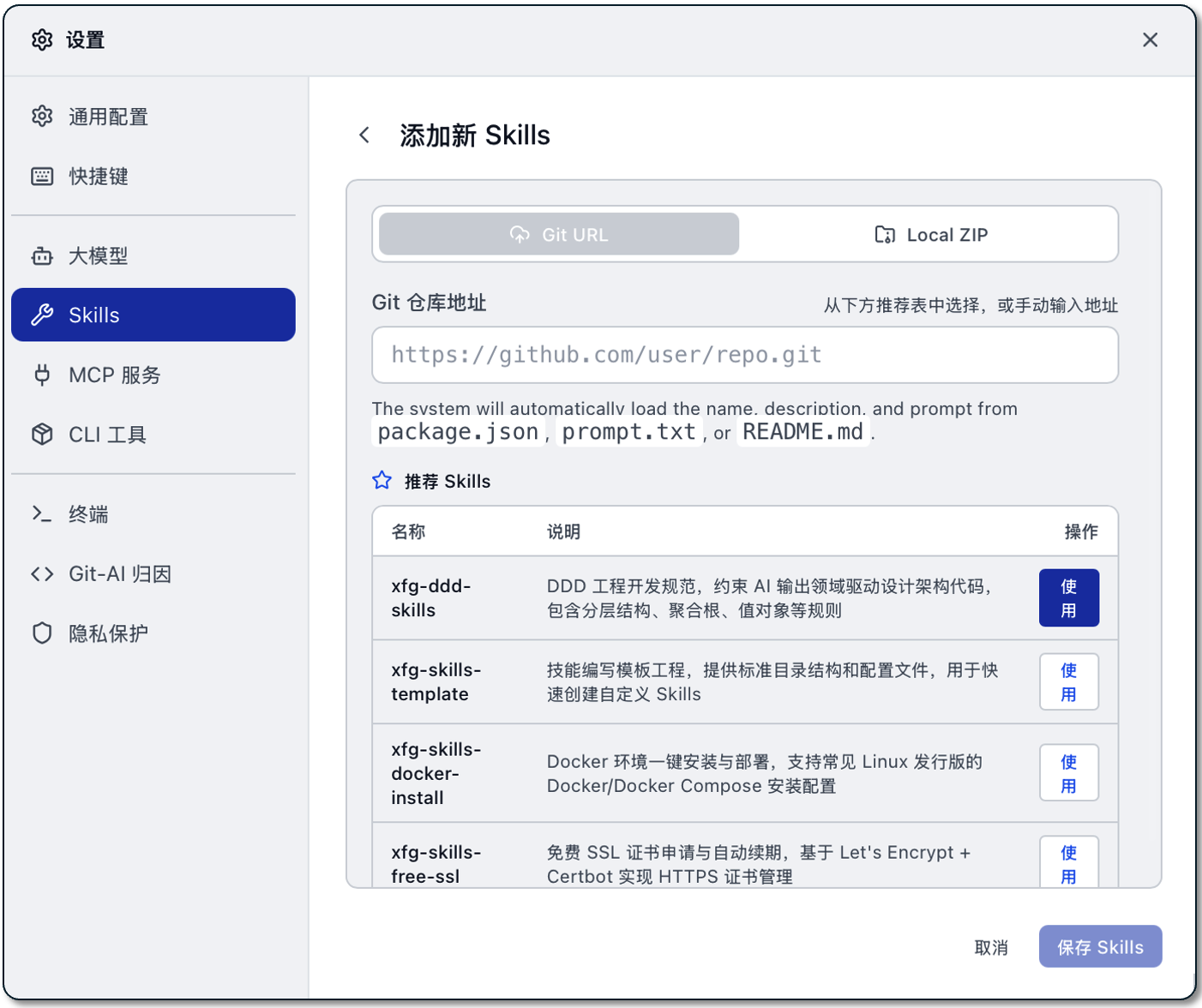
Task: Click 使用 button for xfg-ddd-skills
Action: click(x=1069, y=598)
